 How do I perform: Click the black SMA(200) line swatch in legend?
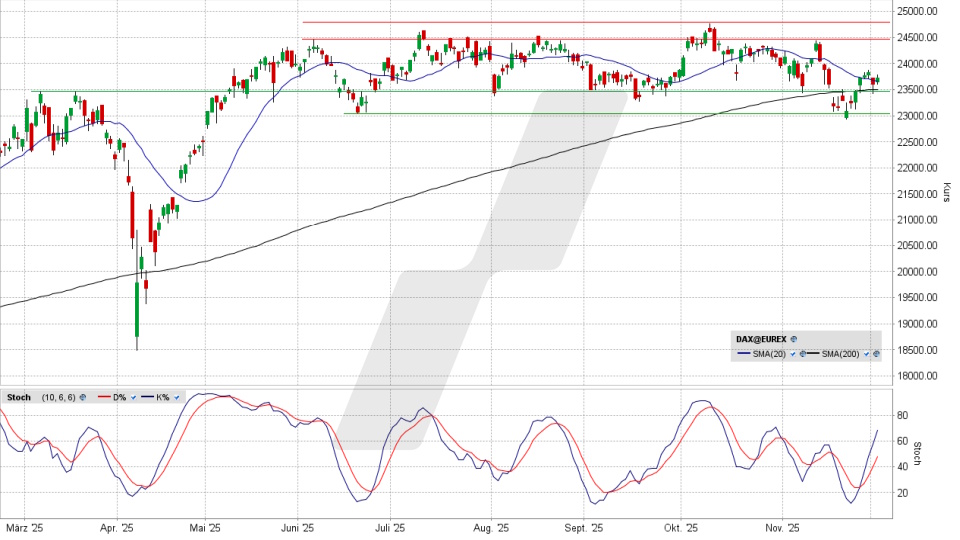(814, 354)
